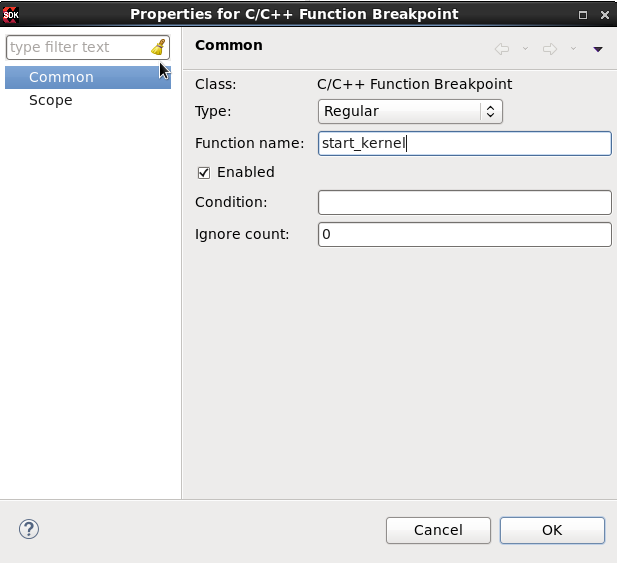Click the SDK window icon
The height and width of the screenshot is (563, 617).
click(11, 15)
